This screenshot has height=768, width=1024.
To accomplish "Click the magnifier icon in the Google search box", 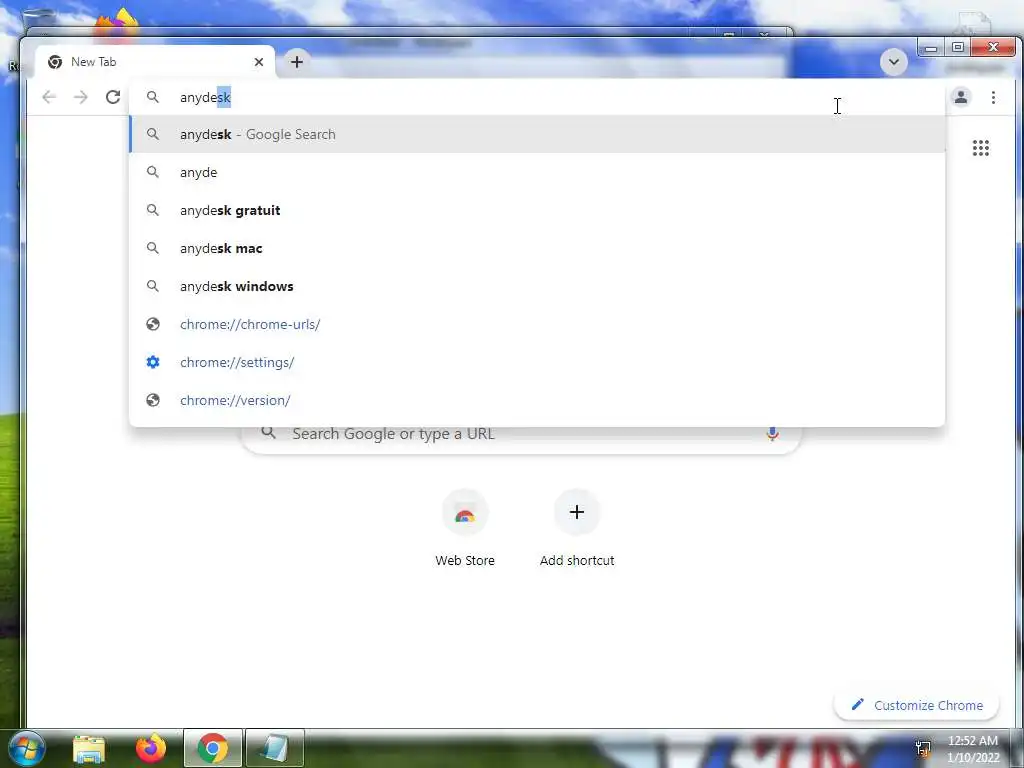I will tap(268, 433).
